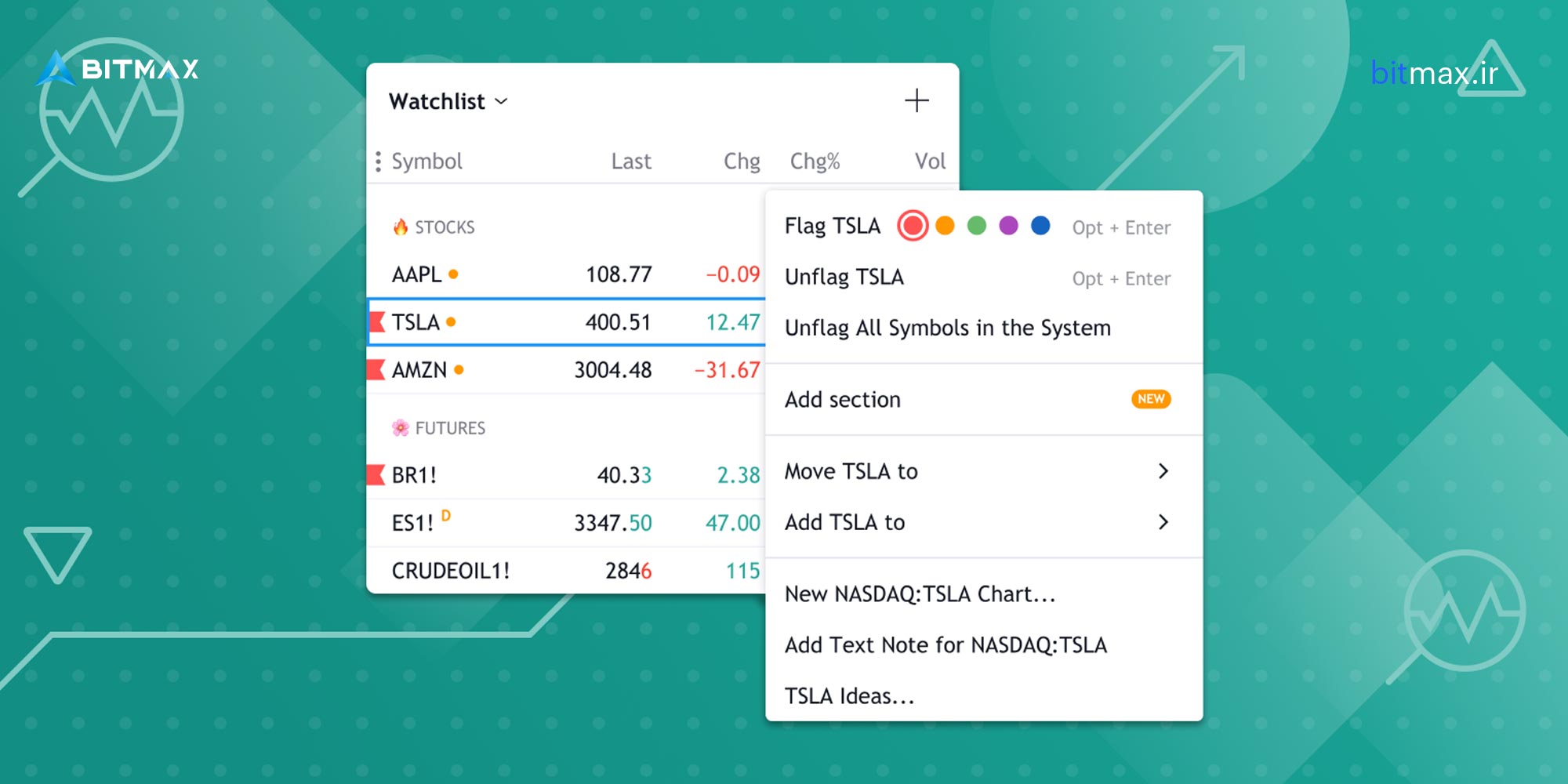The width and height of the screenshot is (1568, 784).
Task: Select the CRUDEOIL1! futures row
Action: point(566,571)
